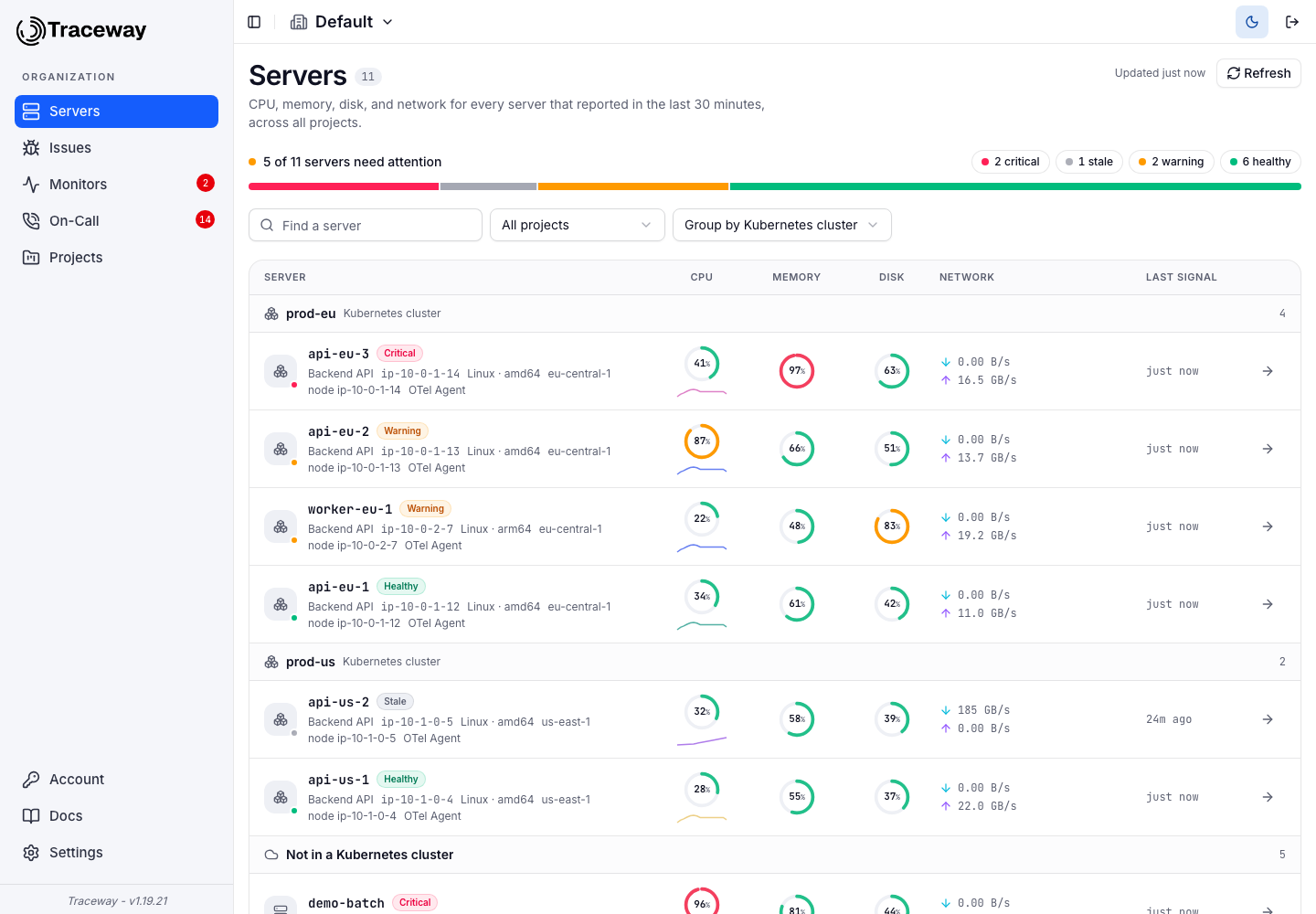Click the Projects folder icon
The width and height of the screenshot is (1316, 914).
pos(31,258)
